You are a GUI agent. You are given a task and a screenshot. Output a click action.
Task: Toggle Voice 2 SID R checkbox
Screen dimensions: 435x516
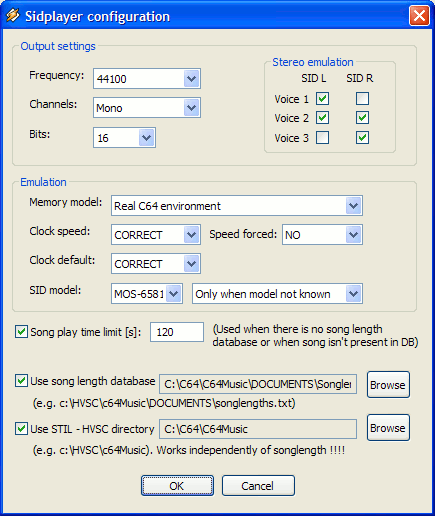click(x=362, y=118)
